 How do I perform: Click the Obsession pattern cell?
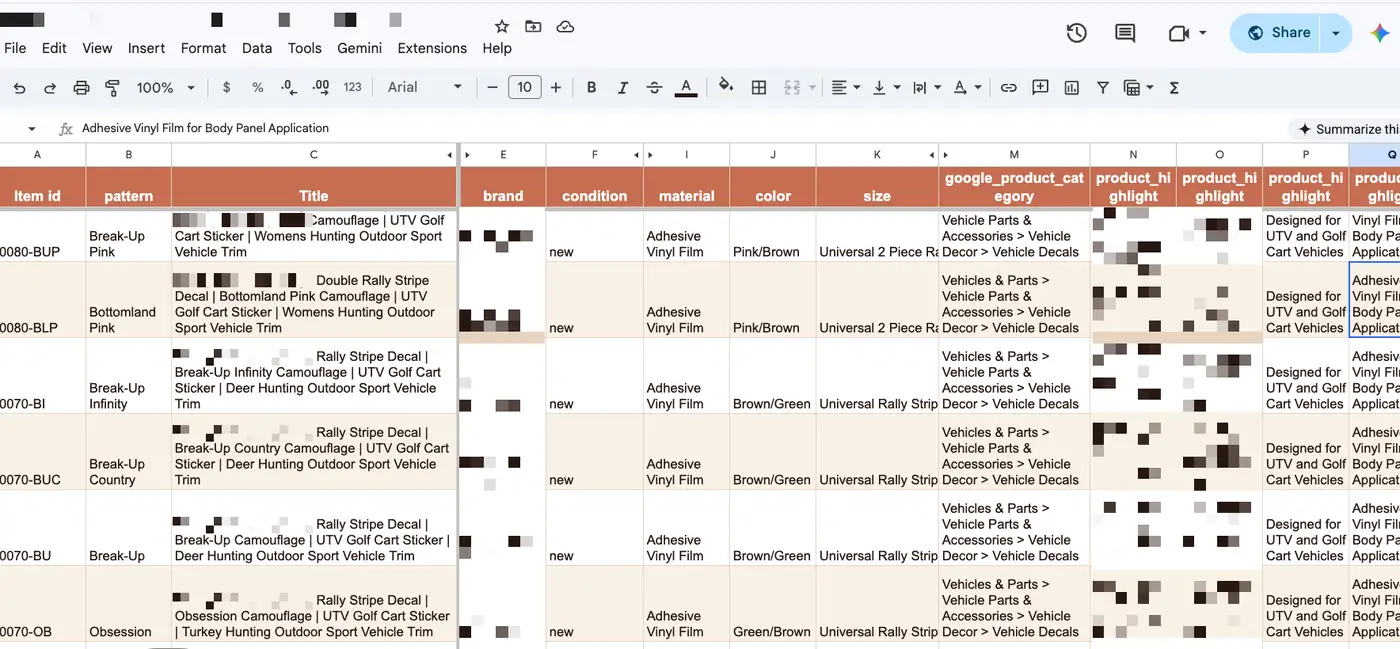point(128,604)
